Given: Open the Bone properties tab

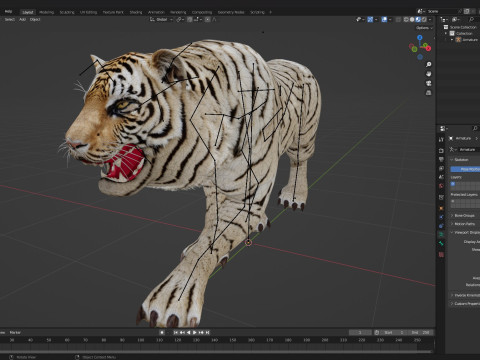Looking at the screenshot, I should [x=441, y=244].
